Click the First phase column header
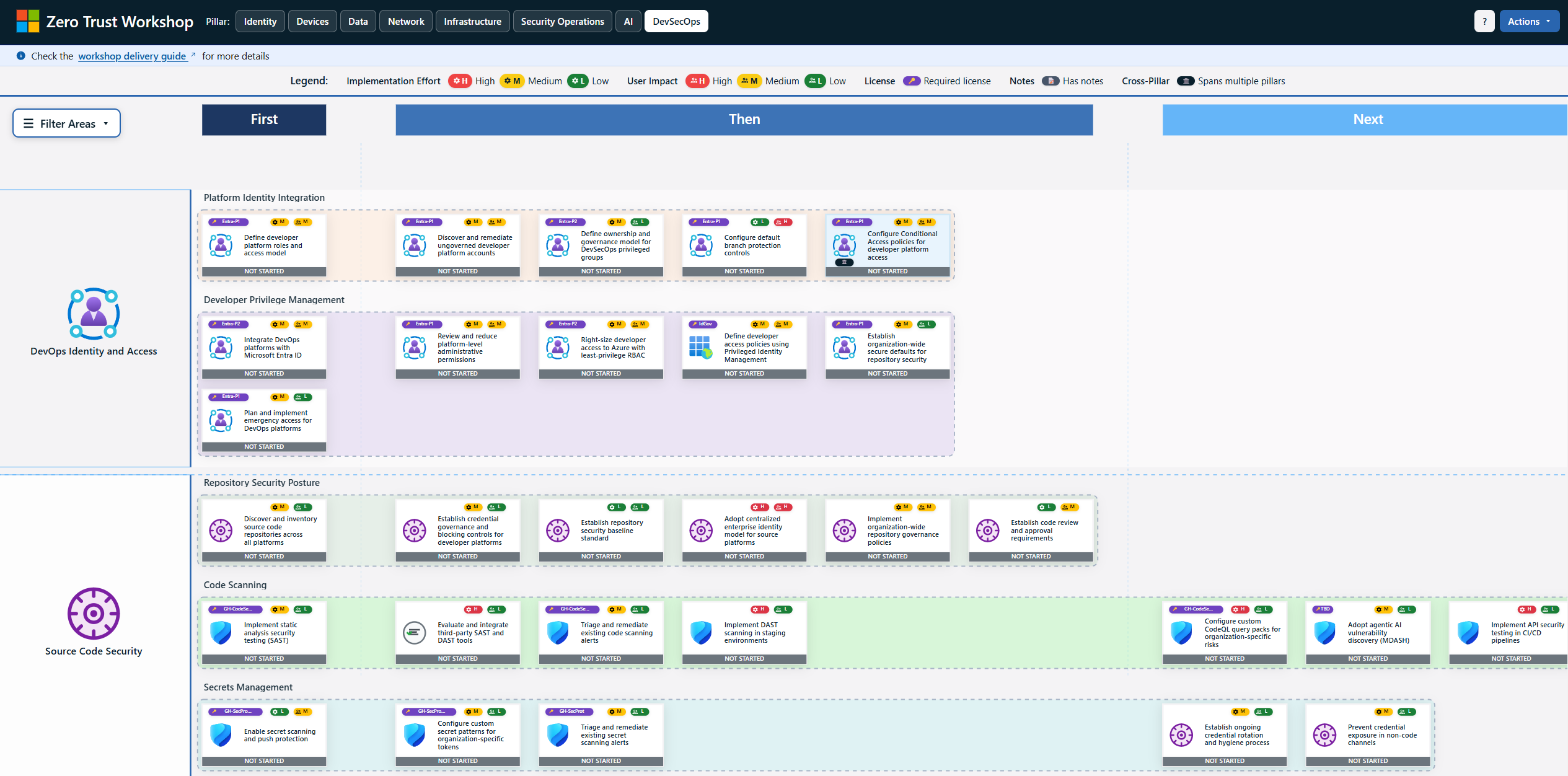1568x776 pixels. (x=264, y=120)
